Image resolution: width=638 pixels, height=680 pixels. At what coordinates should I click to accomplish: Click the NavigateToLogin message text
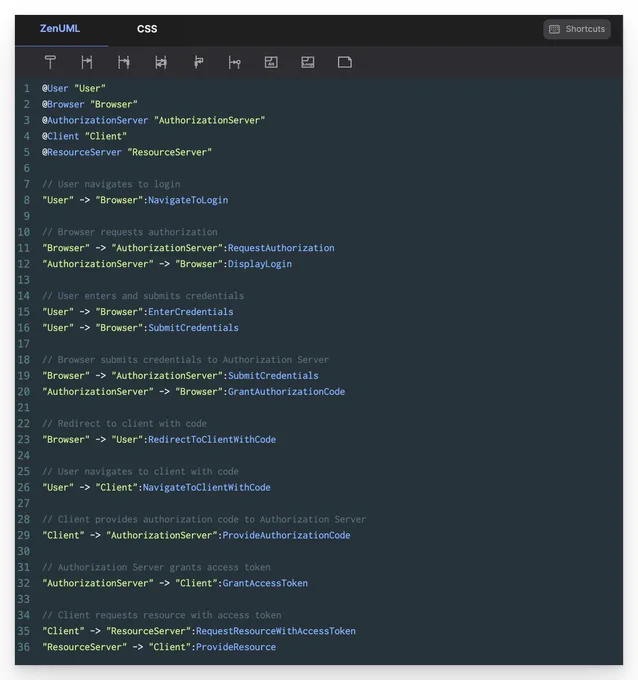[x=188, y=200]
